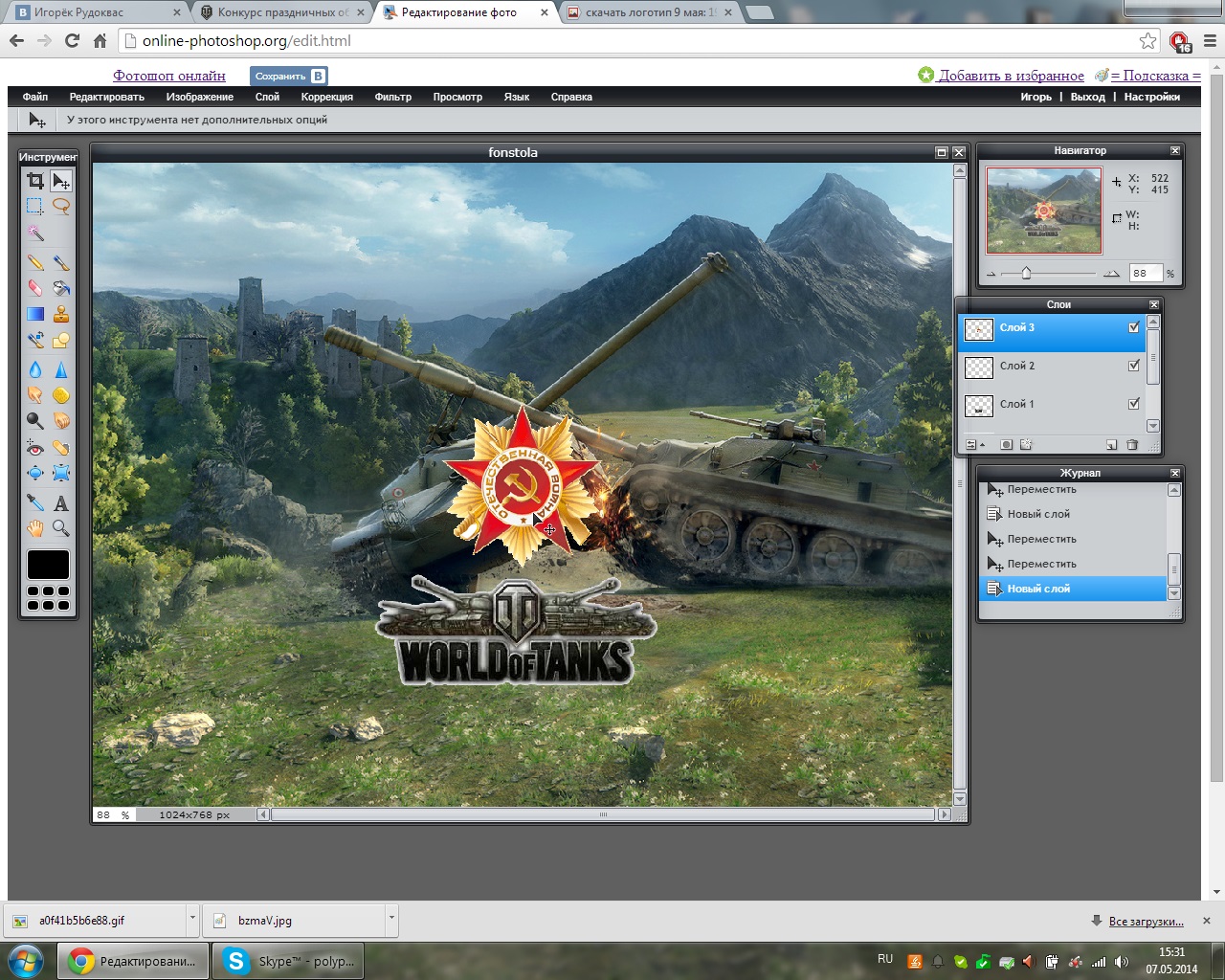
Task: Click the Добавить в избранное link
Action: (1011, 76)
